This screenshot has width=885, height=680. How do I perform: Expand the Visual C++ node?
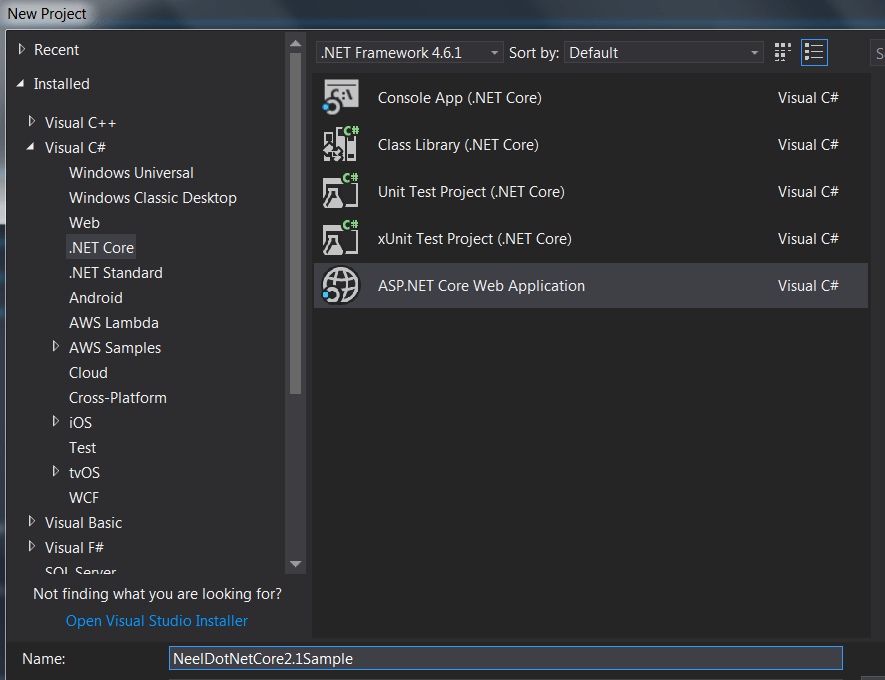[x=33, y=123]
